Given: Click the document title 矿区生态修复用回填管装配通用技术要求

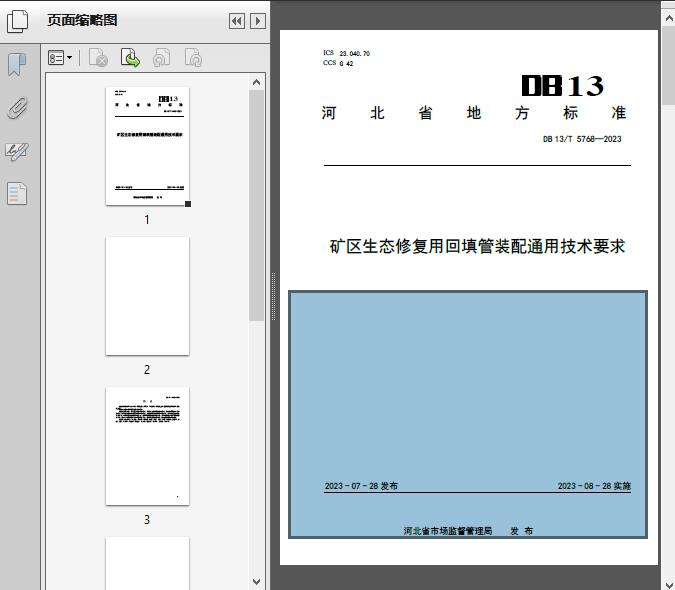Looking at the screenshot, I should point(477,246).
